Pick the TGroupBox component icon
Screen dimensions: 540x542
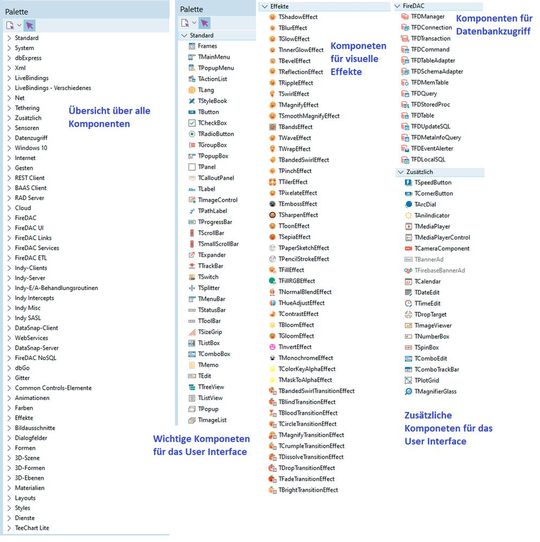click(x=192, y=145)
